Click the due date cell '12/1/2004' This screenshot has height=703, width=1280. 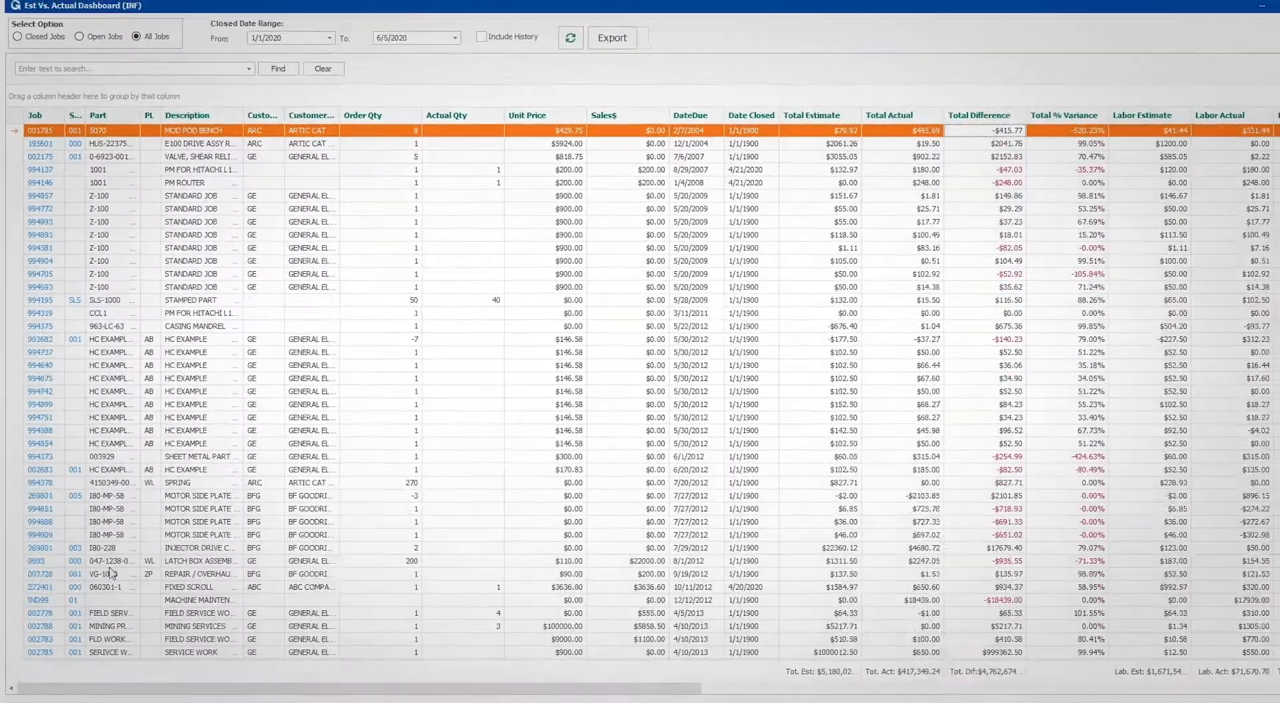(697, 144)
